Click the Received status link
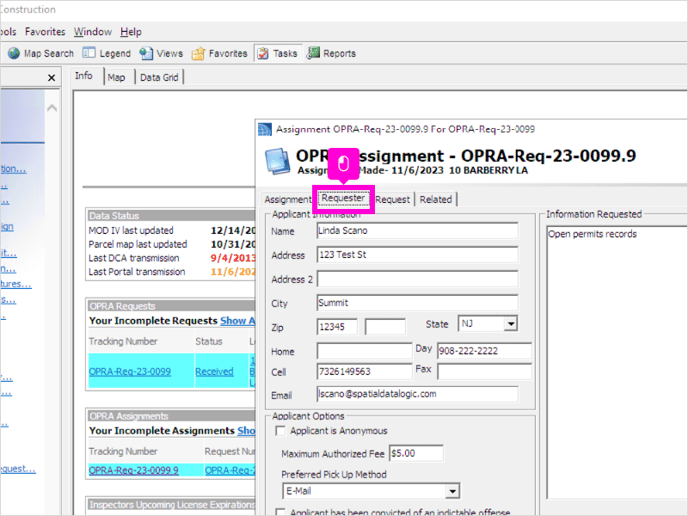The height and width of the screenshot is (516, 688). tap(215, 372)
